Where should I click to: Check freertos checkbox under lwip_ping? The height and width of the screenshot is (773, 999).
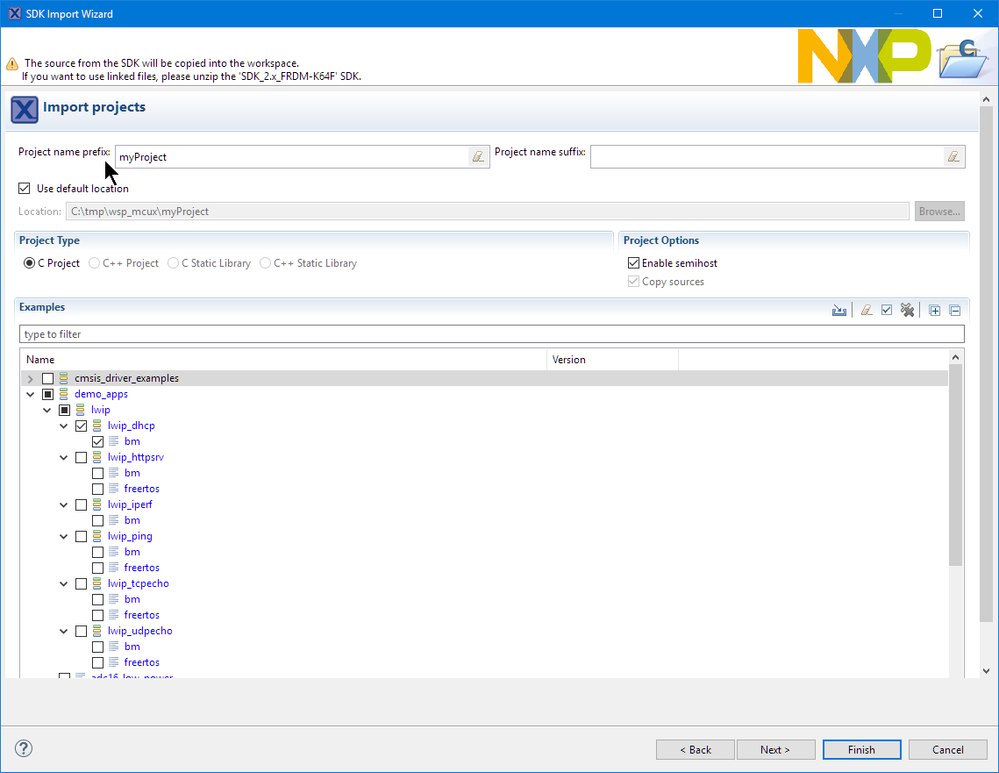pos(97,568)
